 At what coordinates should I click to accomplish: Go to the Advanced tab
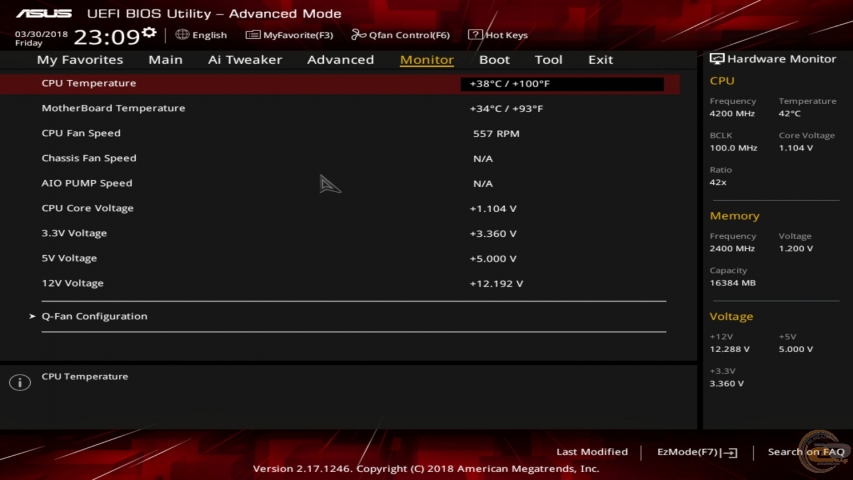click(341, 60)
